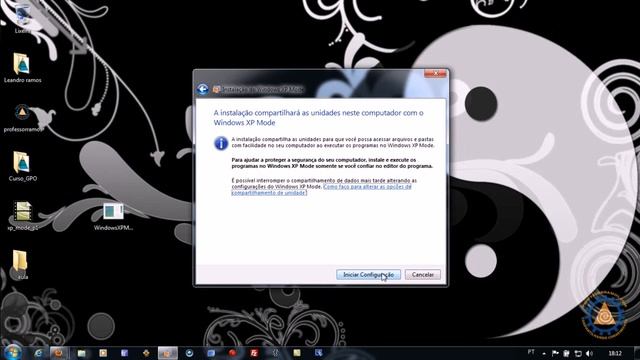Viewport: 640px width, 360px height.
Task: Open the Lixeira recycle bin icon
Action: click(22, 18)
